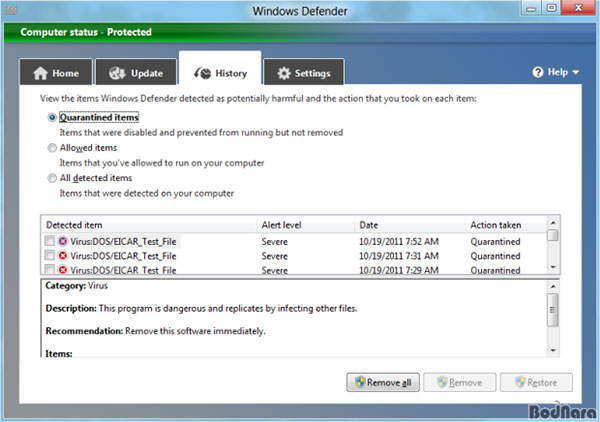Click the Remove button

460,382
